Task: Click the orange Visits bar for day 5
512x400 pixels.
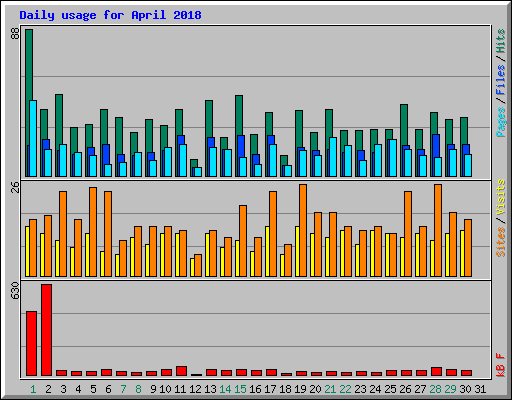Action: click(93, 232)
